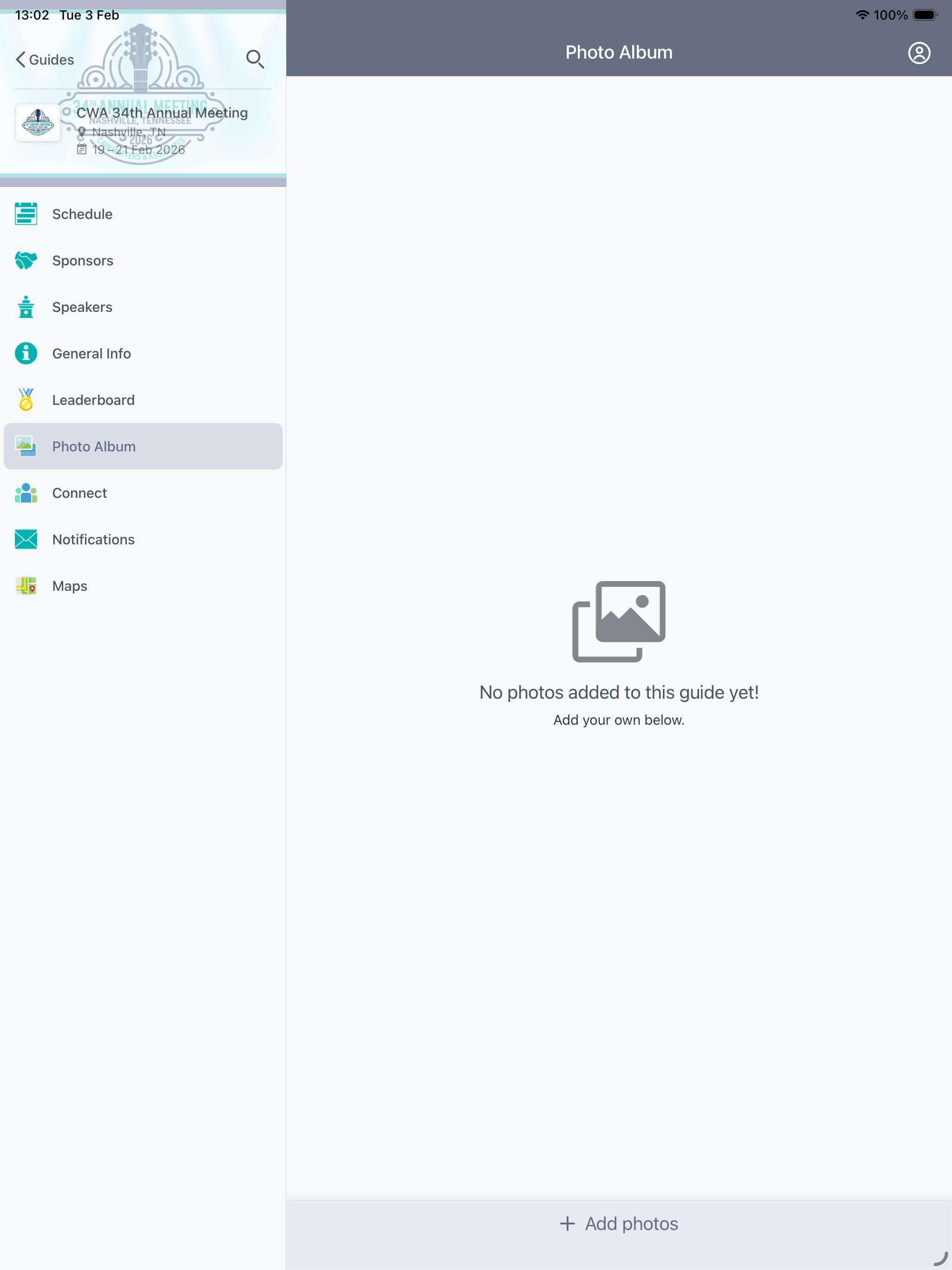Open General Info
Image resolution: width=952 pixels, height=1270 pixels.
tap(143, 354)
